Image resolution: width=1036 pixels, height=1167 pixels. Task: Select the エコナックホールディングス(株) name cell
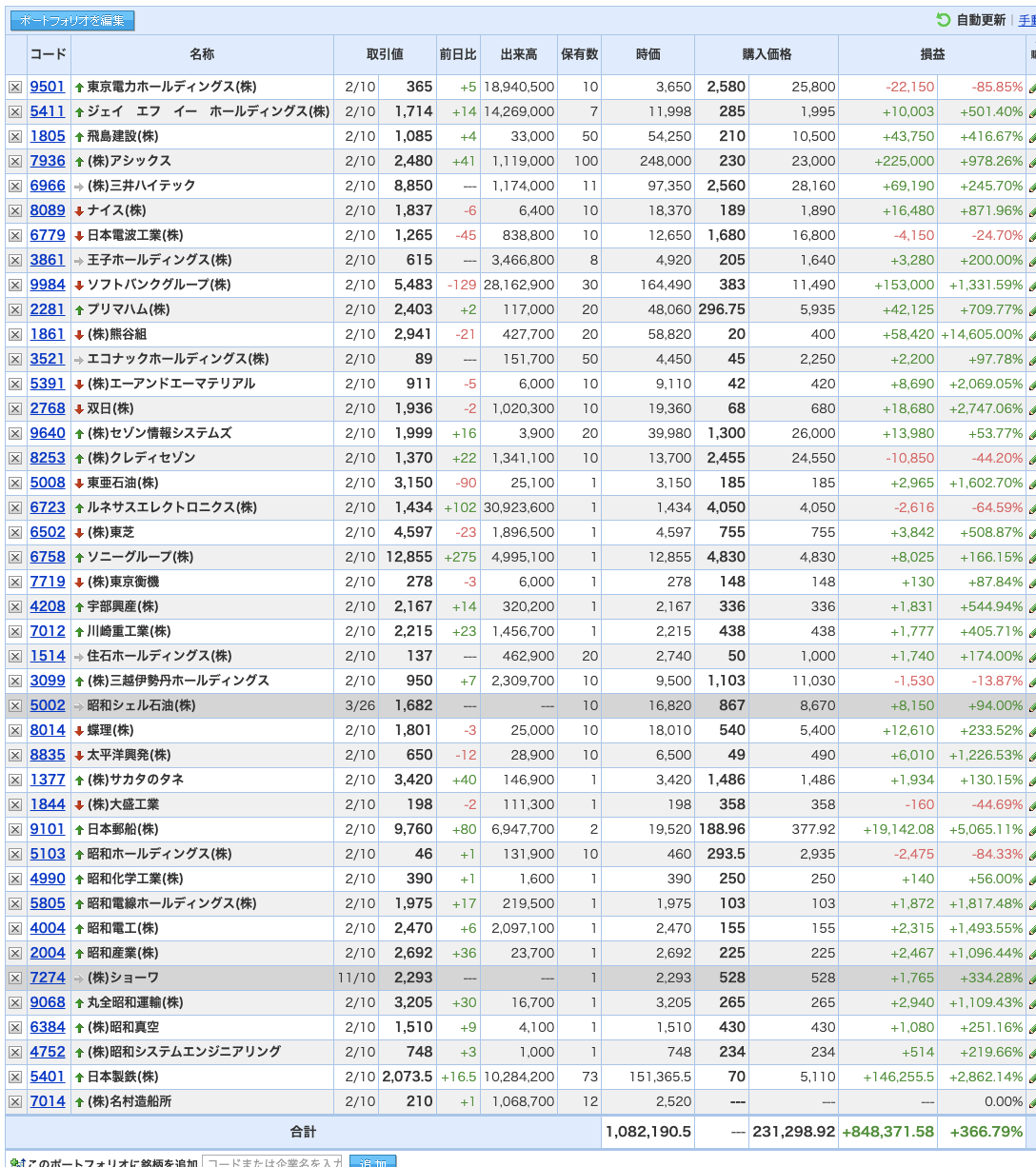202,359
